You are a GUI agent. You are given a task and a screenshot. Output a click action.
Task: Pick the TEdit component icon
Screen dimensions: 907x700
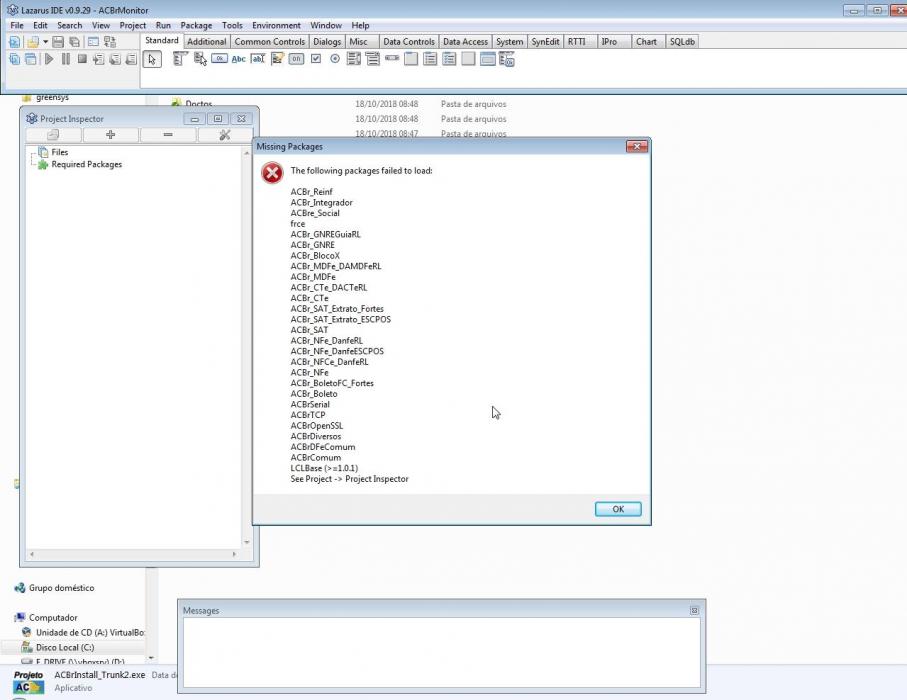257,59
